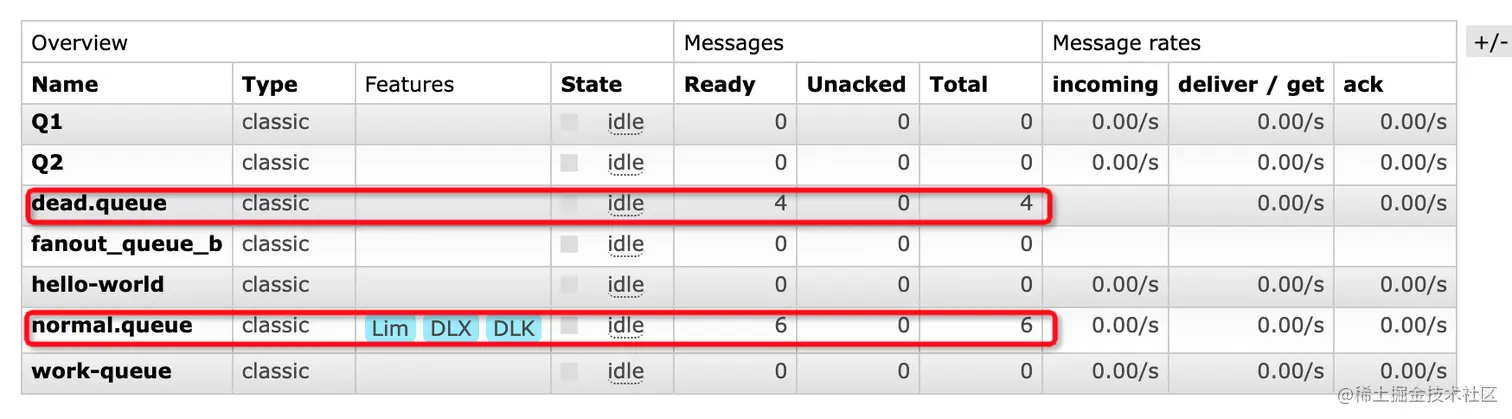This screenshot has width=1512, height=419.
Task: Open the work-queue details page
Action: 101,371
